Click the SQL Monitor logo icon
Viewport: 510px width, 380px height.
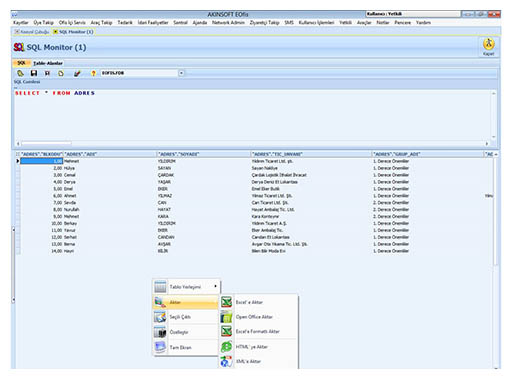tap(19, 47)
